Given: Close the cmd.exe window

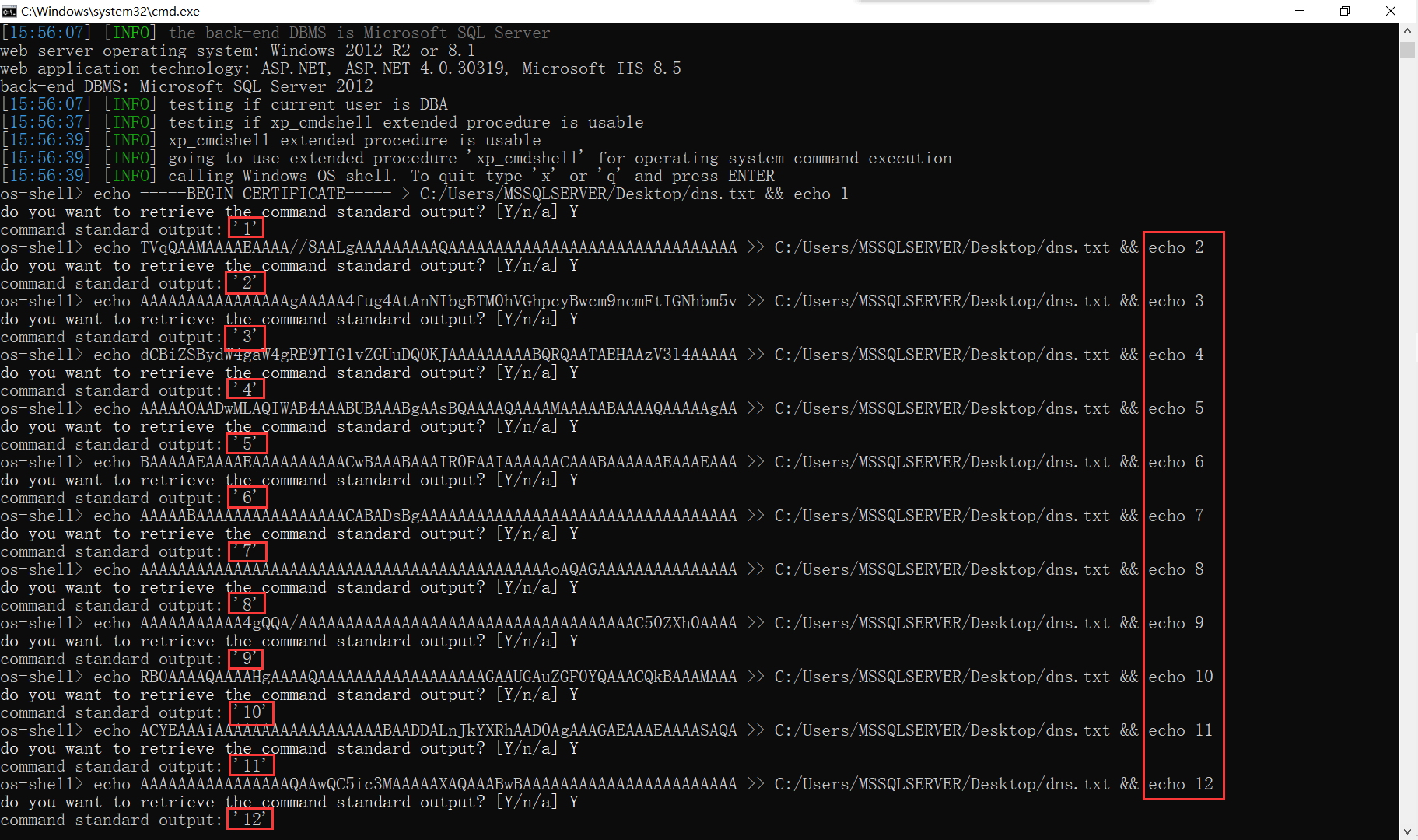Looking at the screenshot, I should [x=1391, y=11].
